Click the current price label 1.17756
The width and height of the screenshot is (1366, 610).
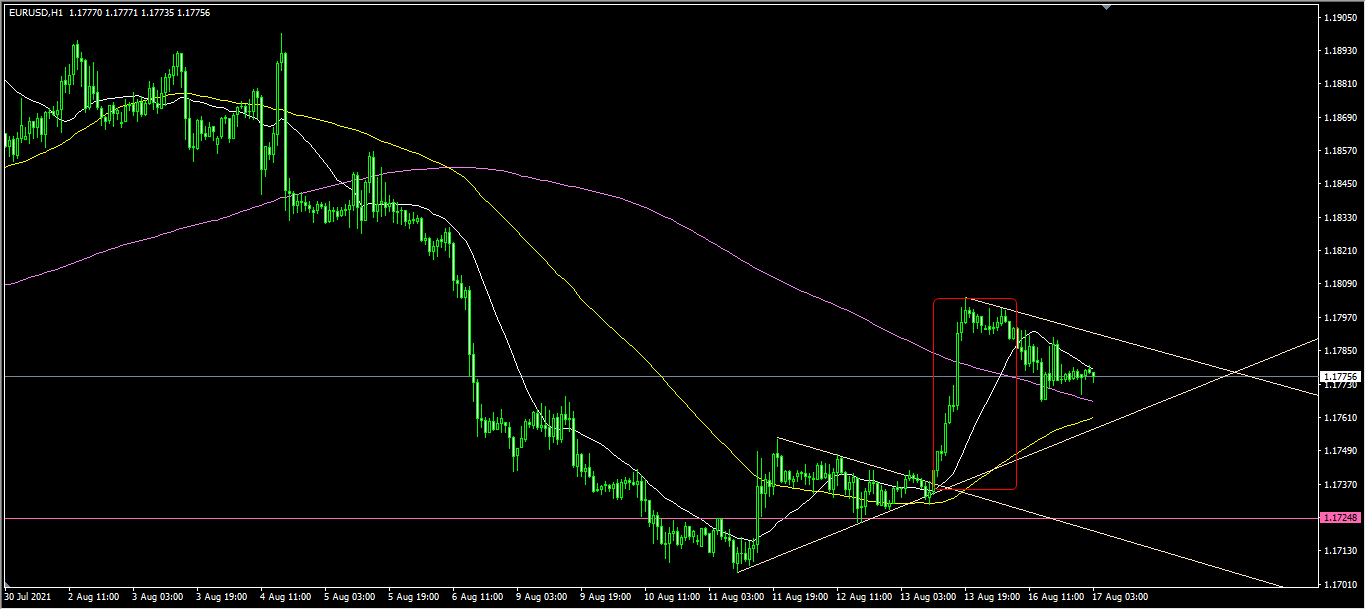(x=1340, y=377)
